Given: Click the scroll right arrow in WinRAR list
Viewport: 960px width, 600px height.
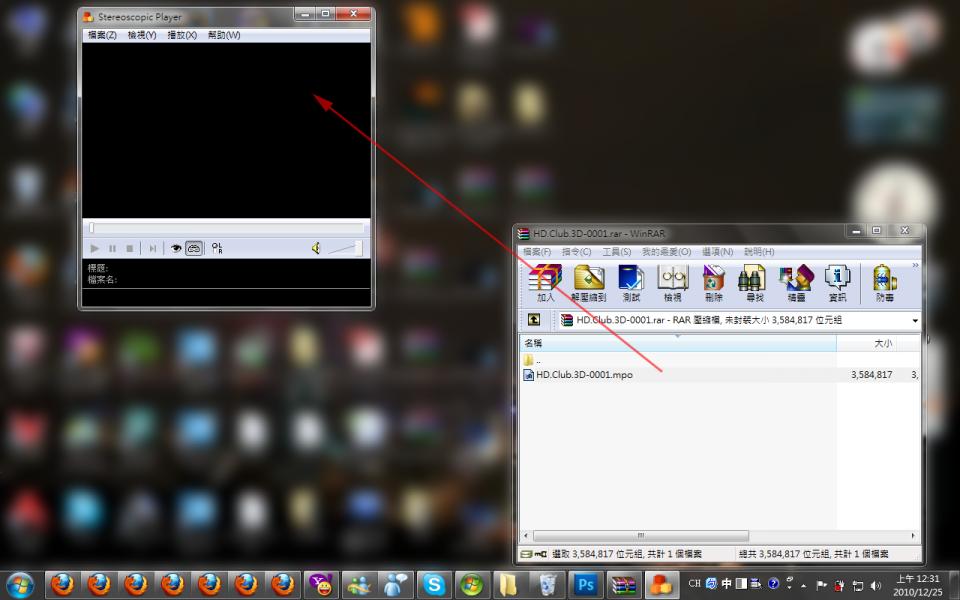Looking at the screenshot, I should click(913, 536).
